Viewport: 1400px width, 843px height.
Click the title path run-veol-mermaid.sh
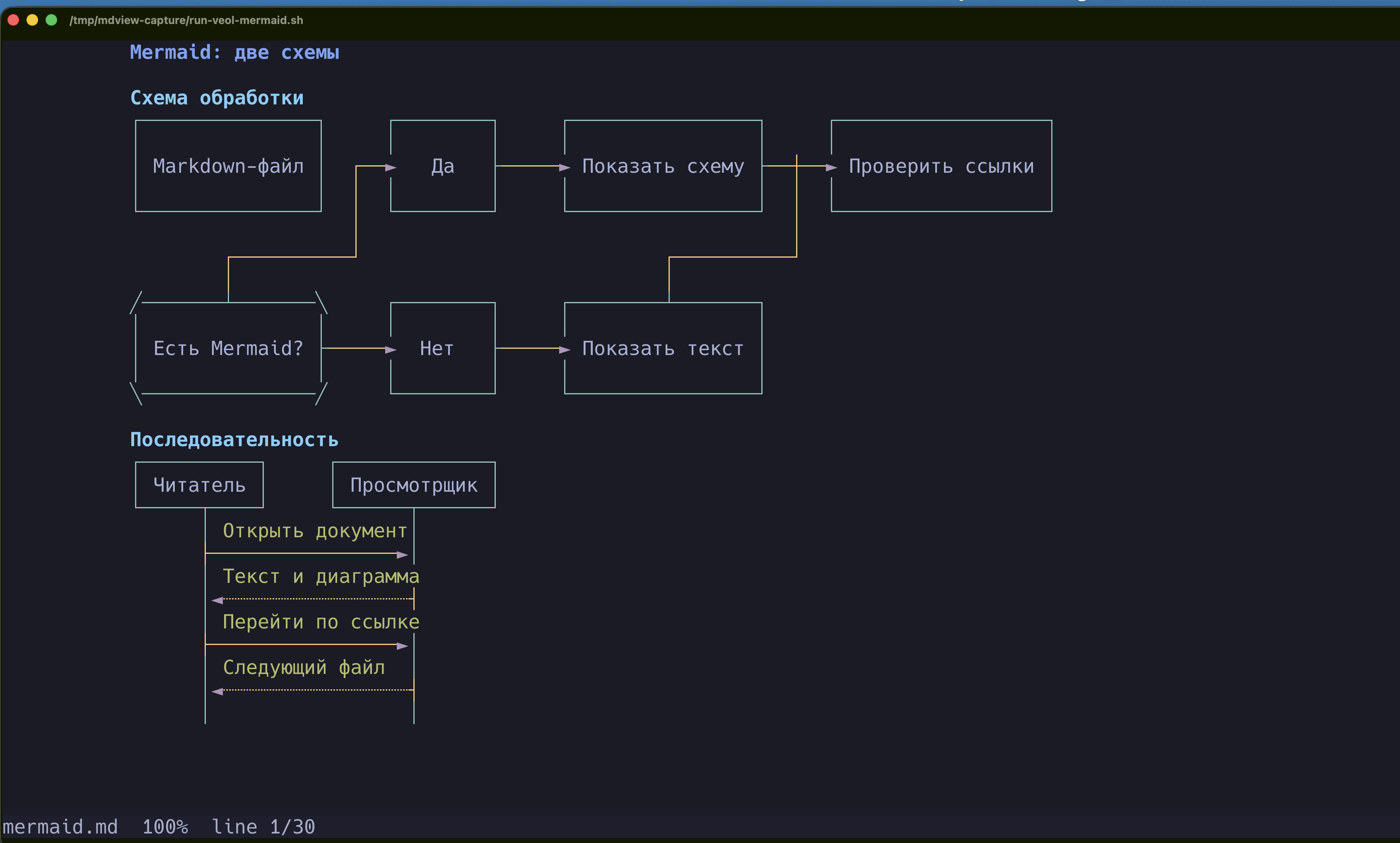[x=186, y=20]
